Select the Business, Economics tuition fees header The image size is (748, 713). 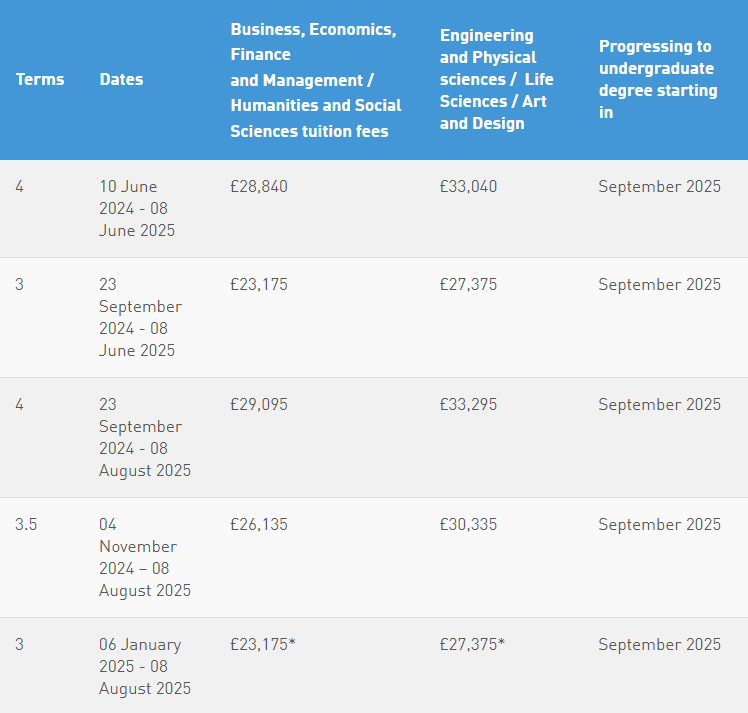tap(316, 80)
